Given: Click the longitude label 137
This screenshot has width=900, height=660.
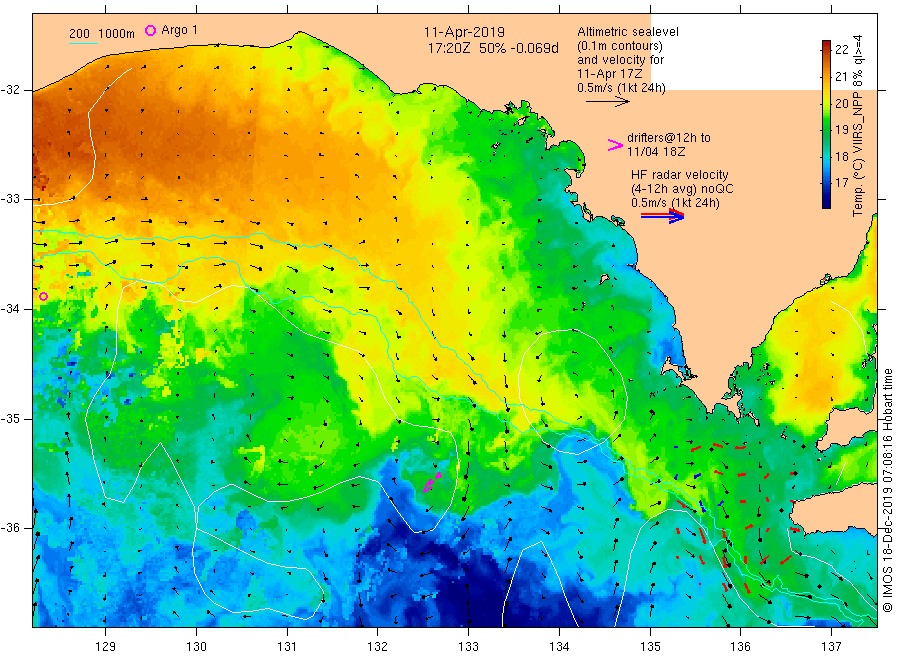Looking at the screenshot, I should pos(831,647).
